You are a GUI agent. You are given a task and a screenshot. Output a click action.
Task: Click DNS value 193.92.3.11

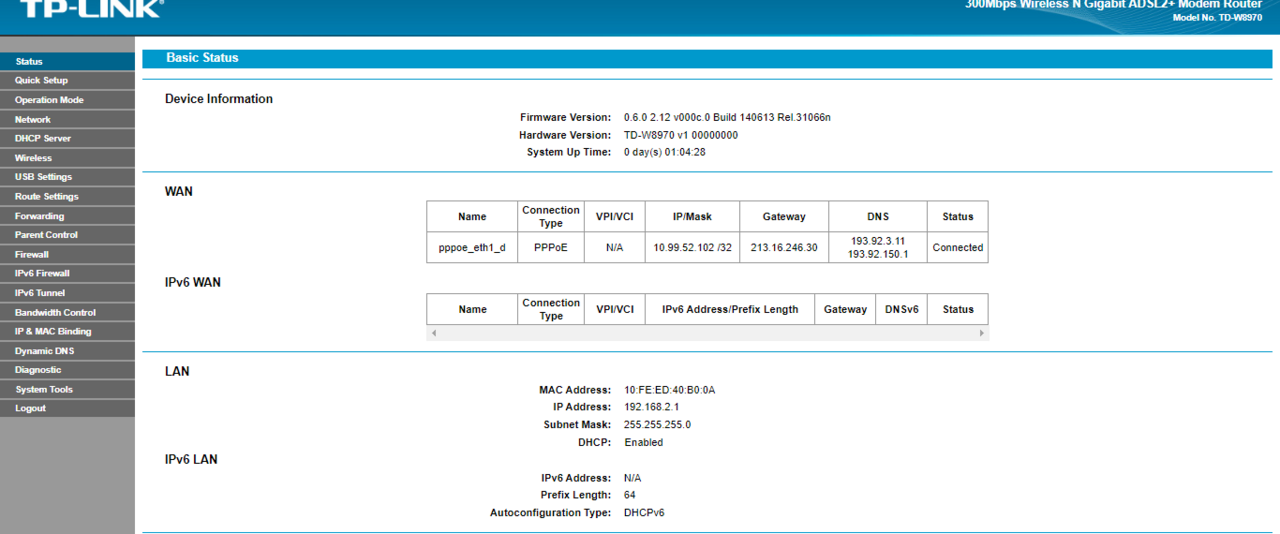point(878,241)
